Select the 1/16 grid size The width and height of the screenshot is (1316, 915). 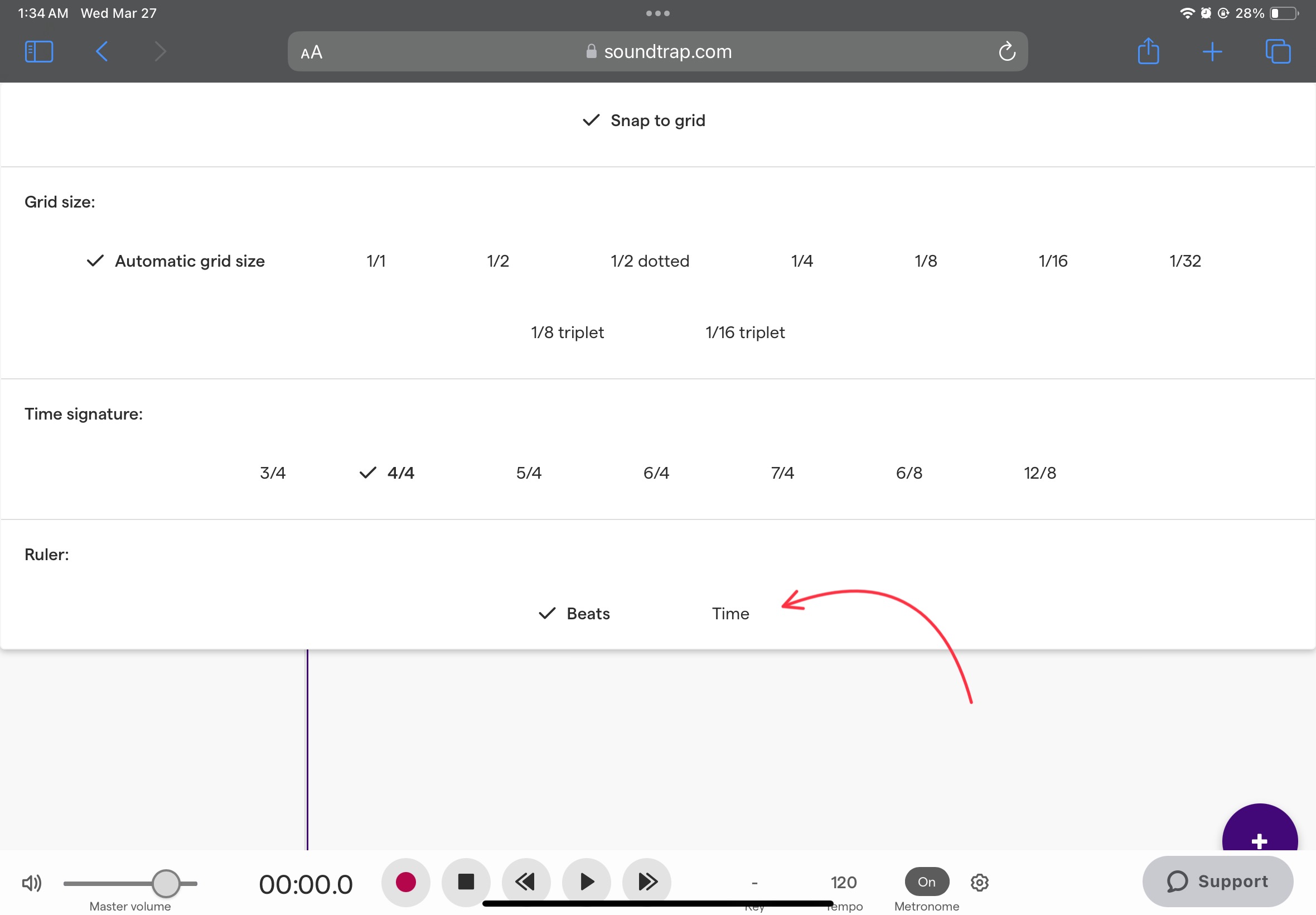1052,262
